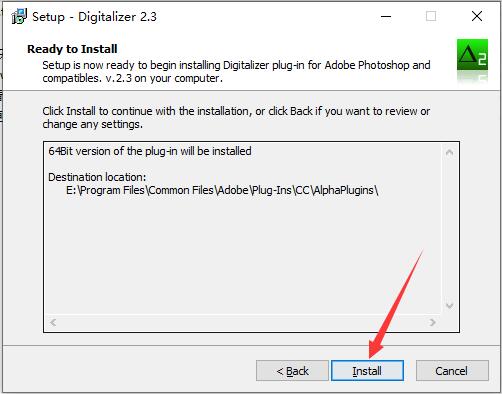Click the vertical scrollbar track in summary box
502x394 pixels.
(x=449, y=229)
